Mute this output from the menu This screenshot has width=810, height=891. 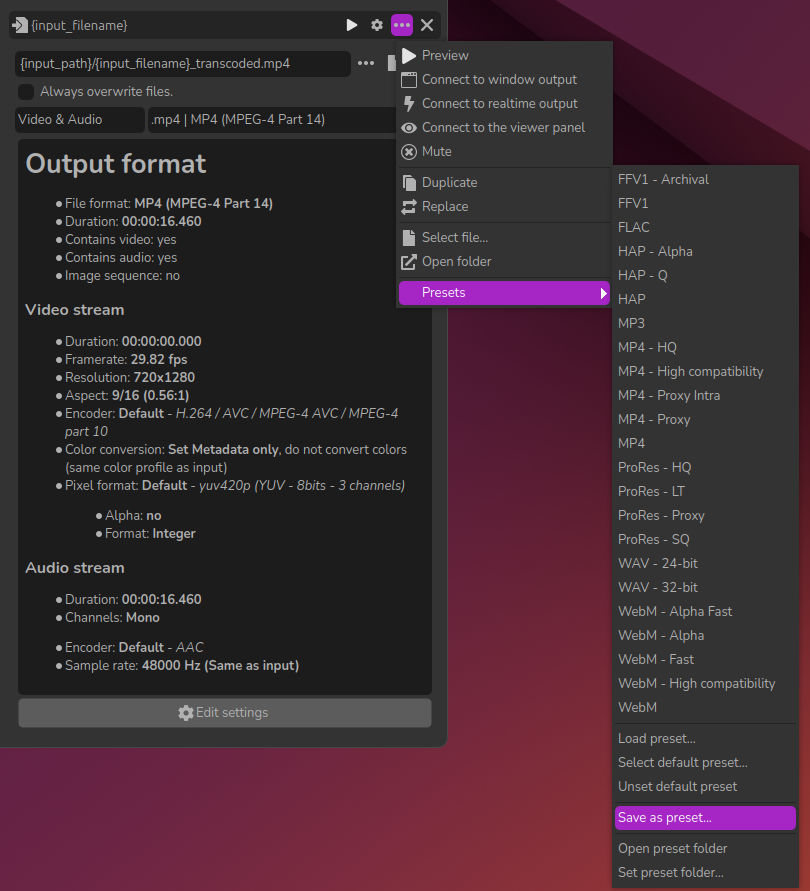coord(436,152)
